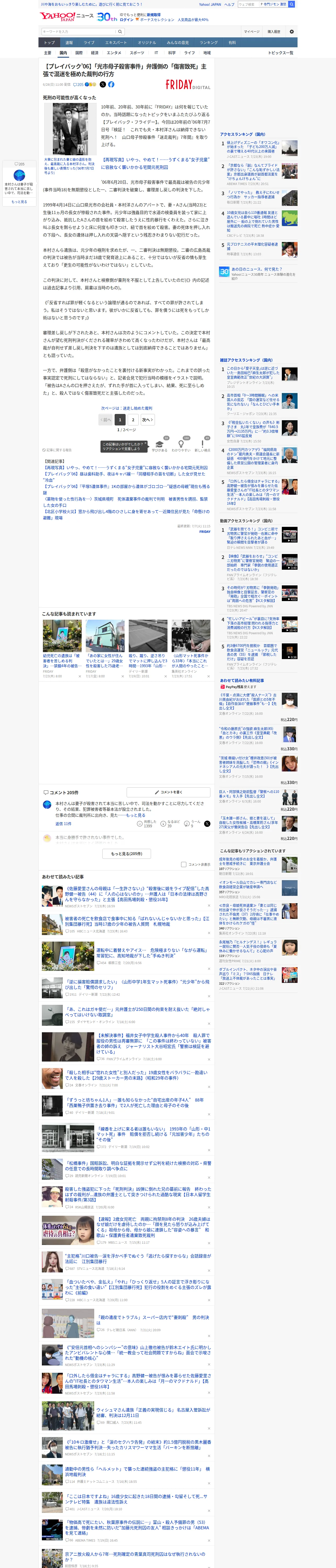Select the みんなの意見 tab
Screen dimensions: 336x1568
[178, 43]
